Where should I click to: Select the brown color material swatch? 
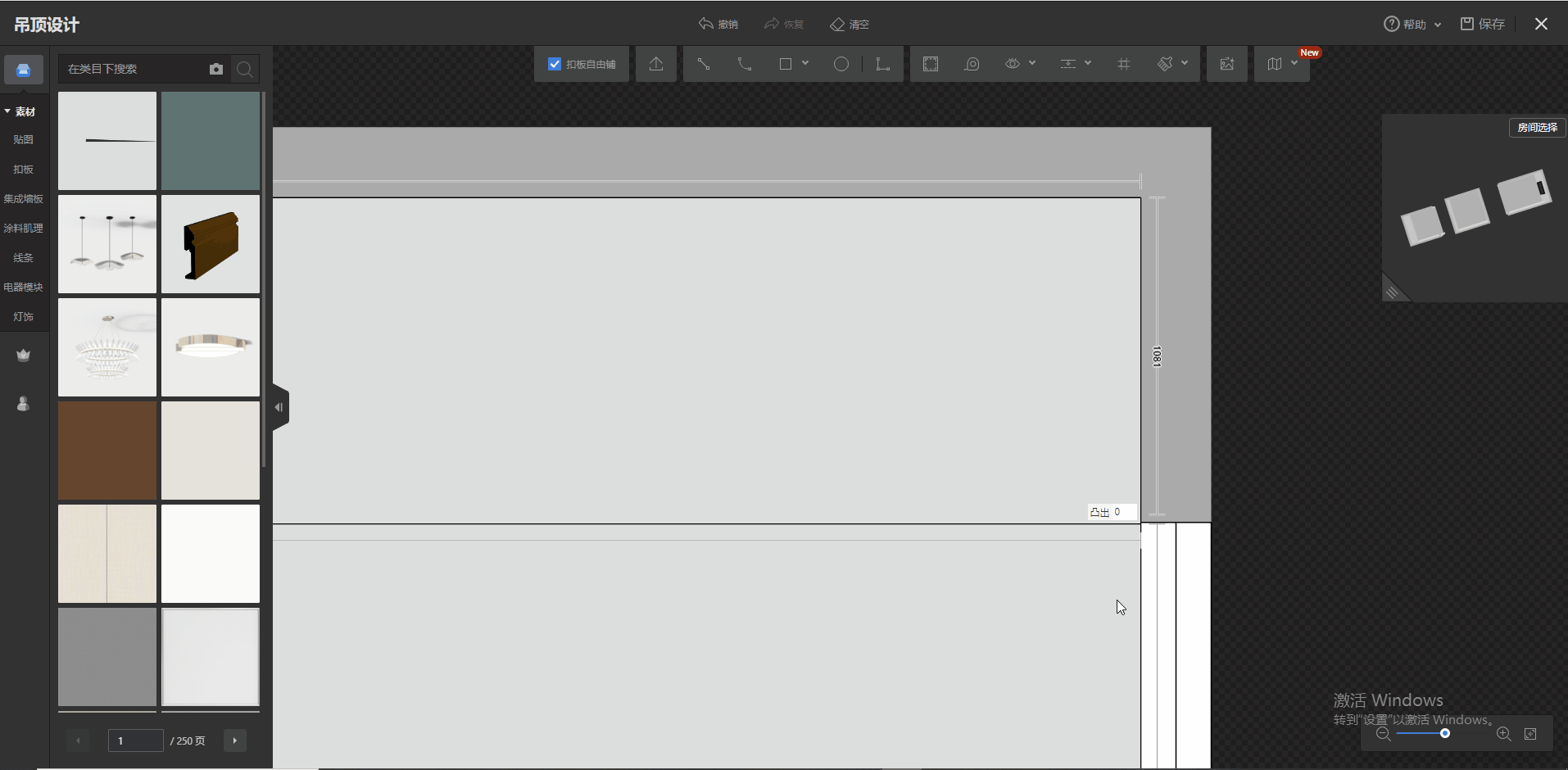(x=107, y=450)
